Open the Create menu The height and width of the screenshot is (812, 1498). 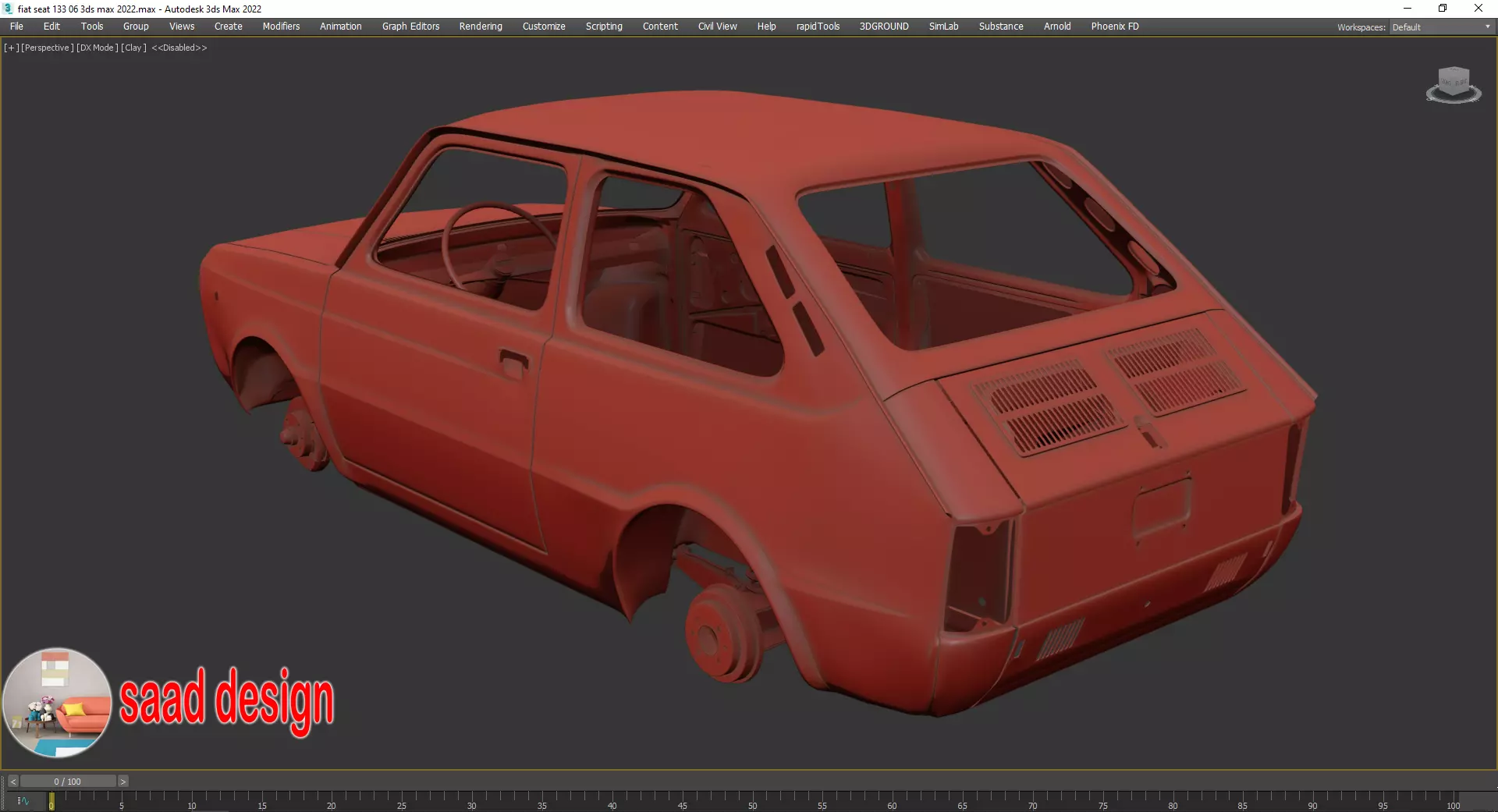click(229, 26)
